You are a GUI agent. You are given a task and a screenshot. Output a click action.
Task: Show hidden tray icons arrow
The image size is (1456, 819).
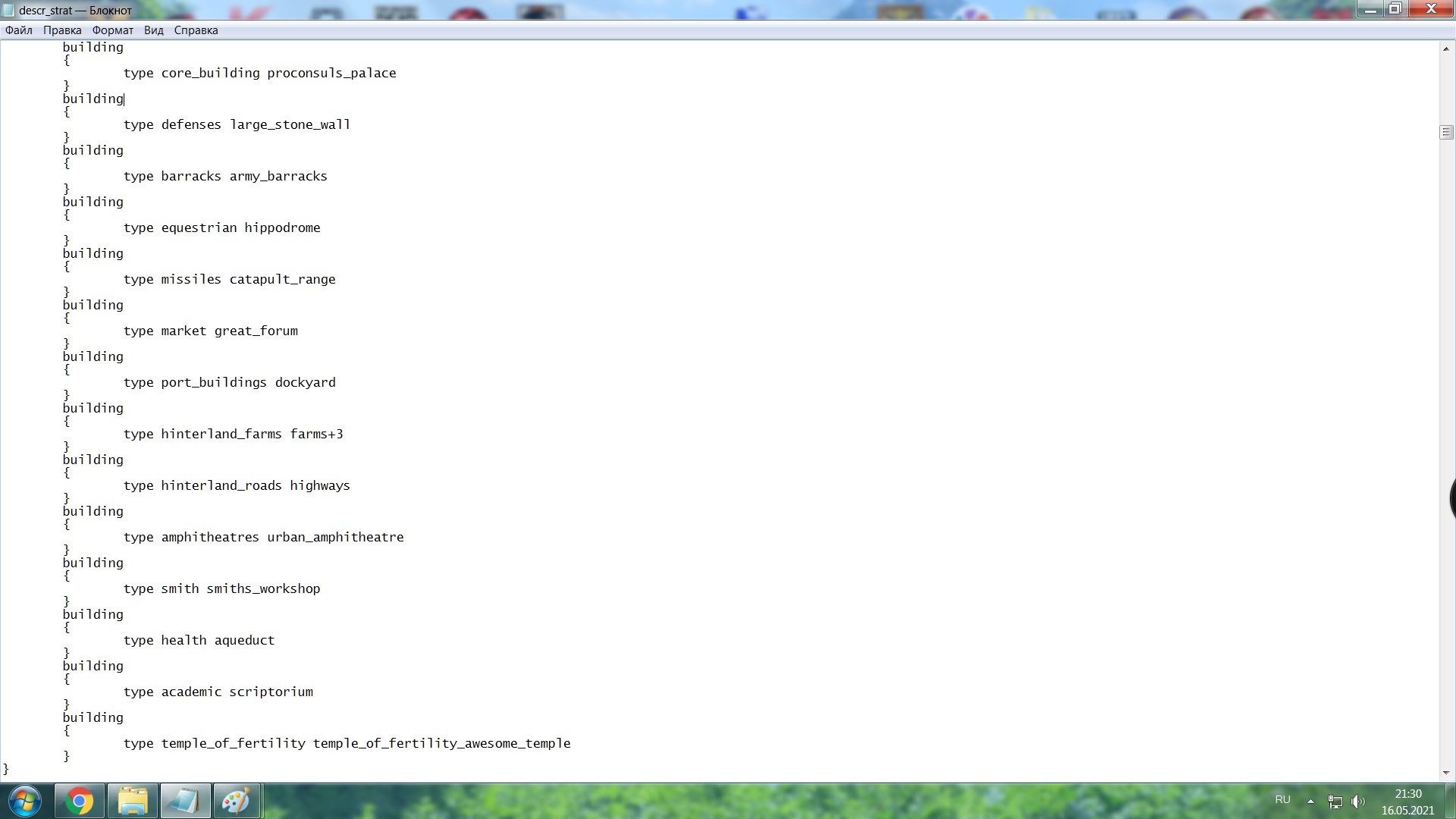coord(1310,802)
